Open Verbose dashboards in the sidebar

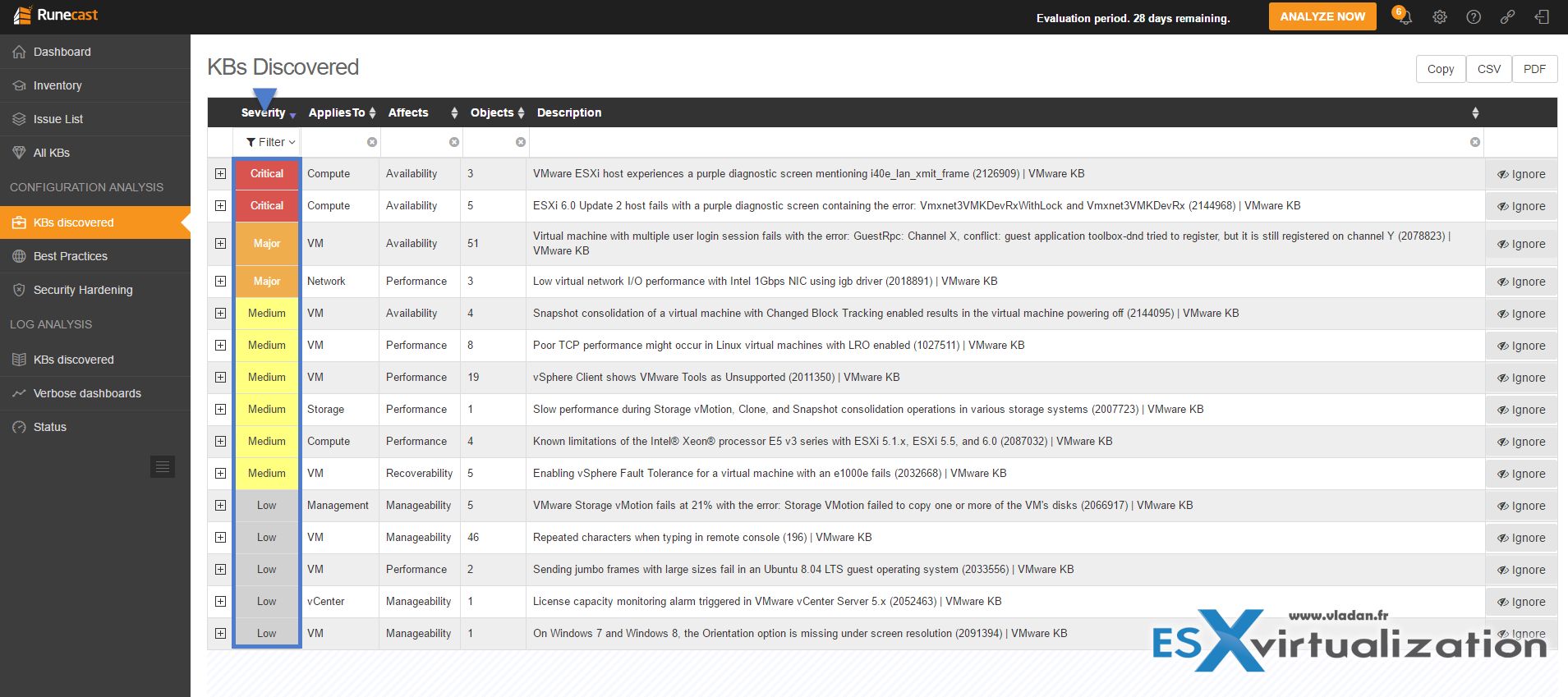95,393
